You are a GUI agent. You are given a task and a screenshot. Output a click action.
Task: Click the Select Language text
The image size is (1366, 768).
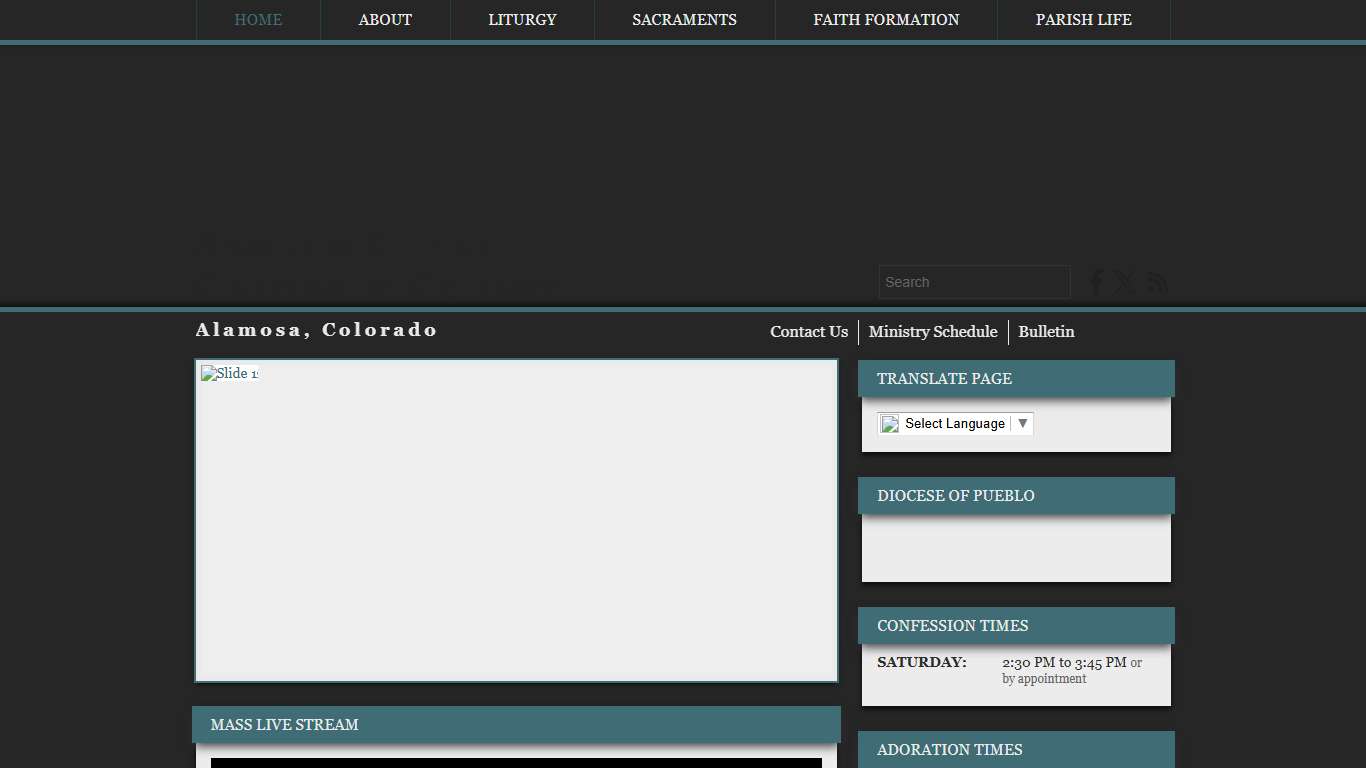[954, 424]
